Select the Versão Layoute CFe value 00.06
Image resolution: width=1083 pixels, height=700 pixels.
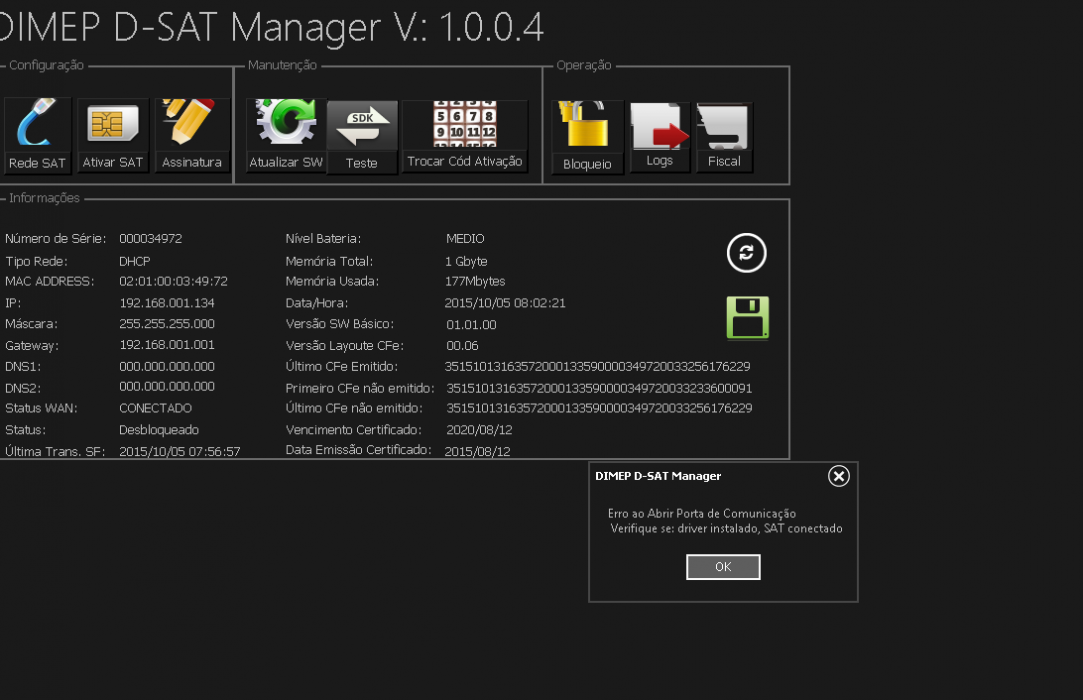point(462,346)
